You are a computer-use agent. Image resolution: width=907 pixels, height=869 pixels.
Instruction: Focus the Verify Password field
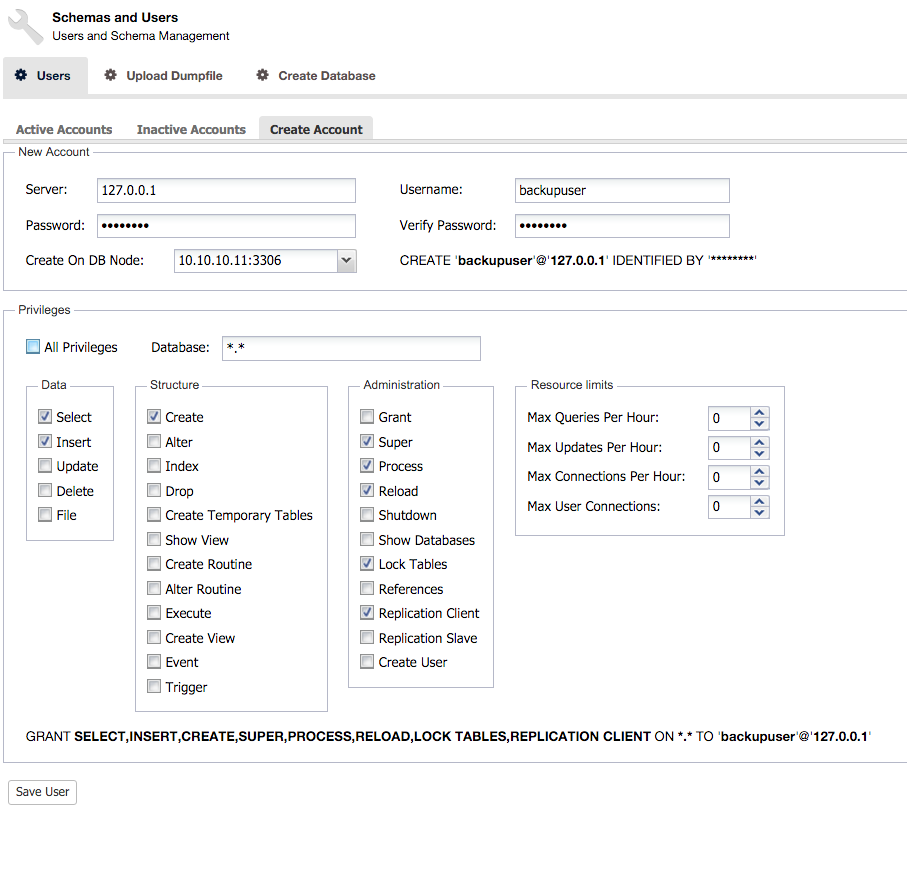click(622, 226)
